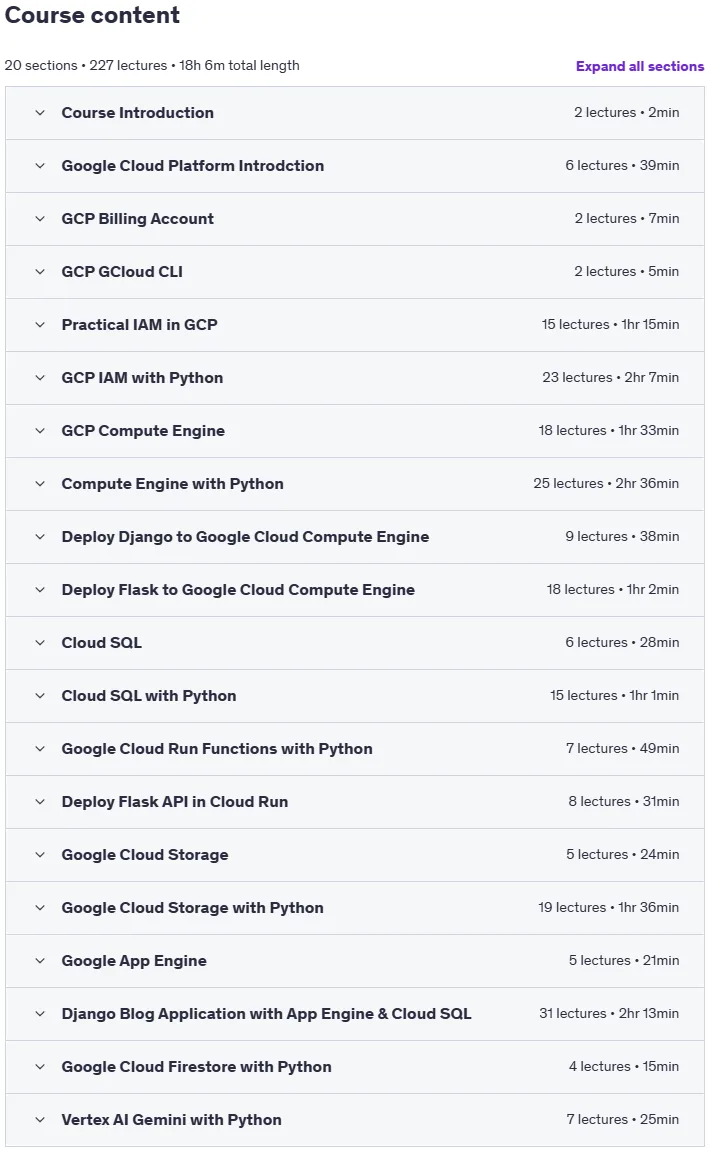
Task: Open Practical IAM in GCP section title
Action: coord(139,325)
